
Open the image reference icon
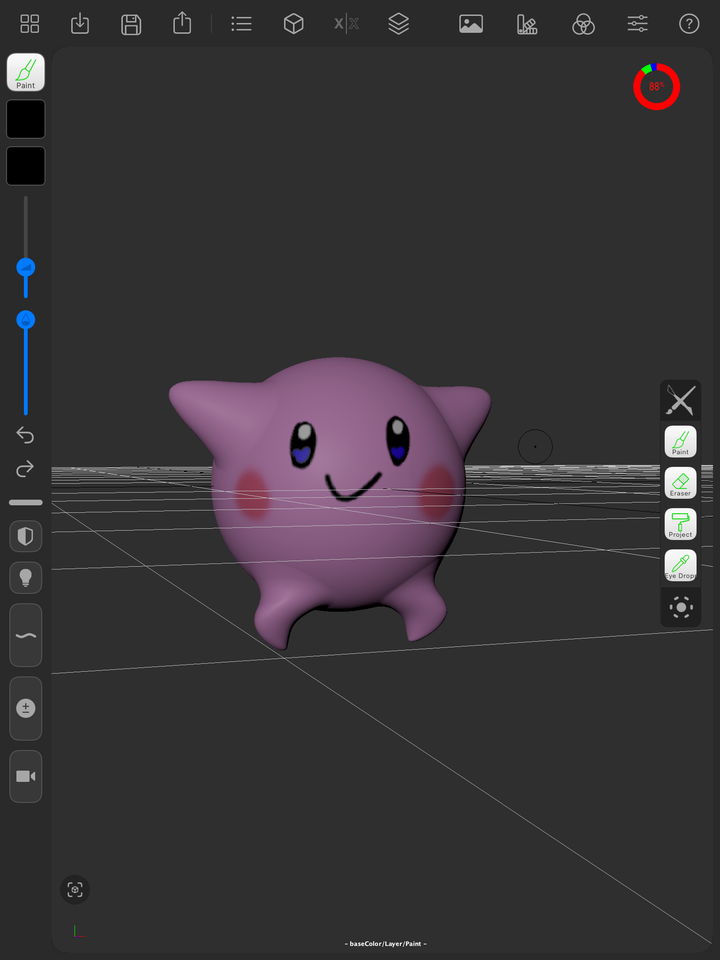(x=471, y=24)
